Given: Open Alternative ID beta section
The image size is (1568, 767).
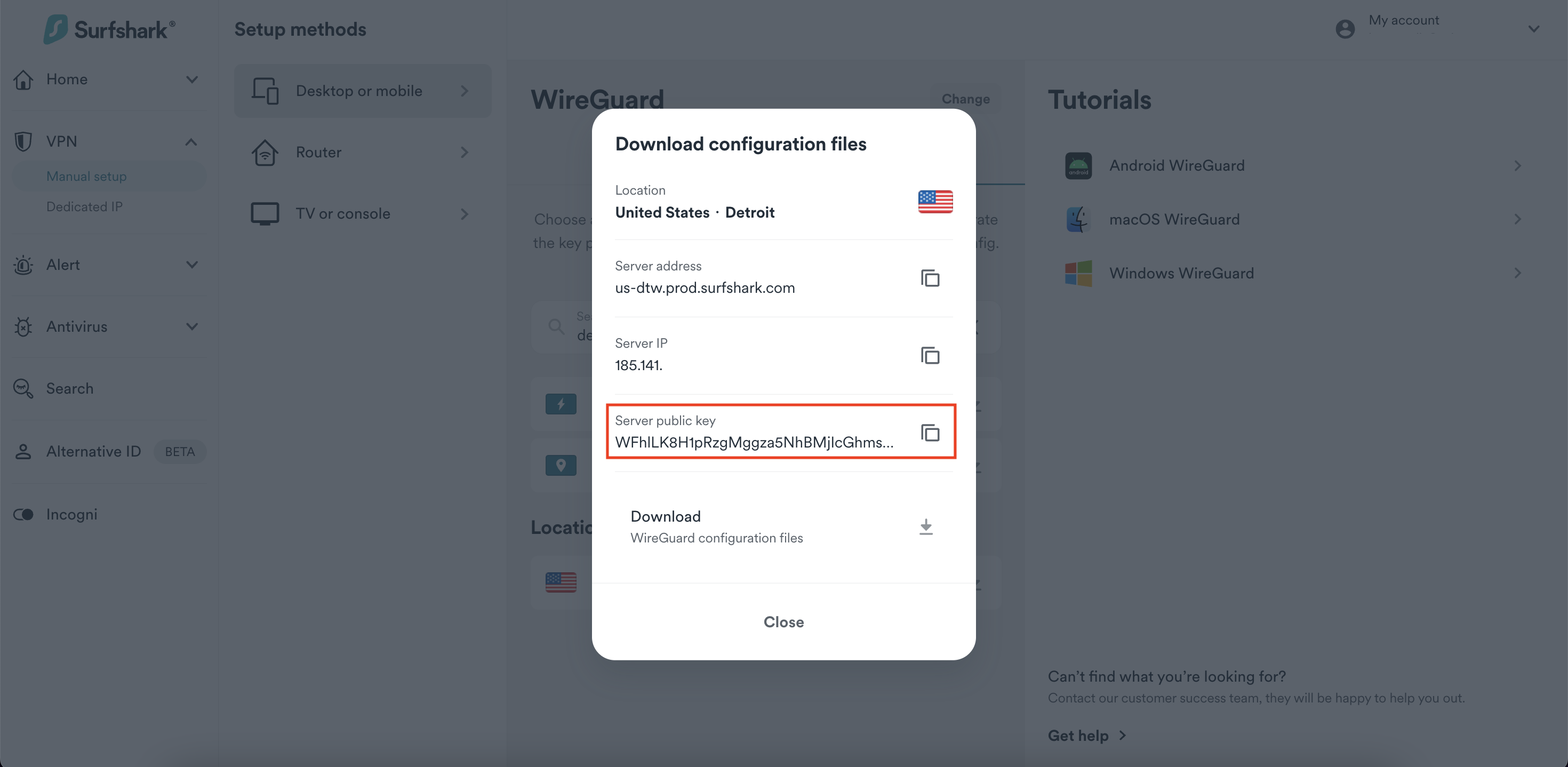Looking at the screenshot, I should tap(94, 451).
